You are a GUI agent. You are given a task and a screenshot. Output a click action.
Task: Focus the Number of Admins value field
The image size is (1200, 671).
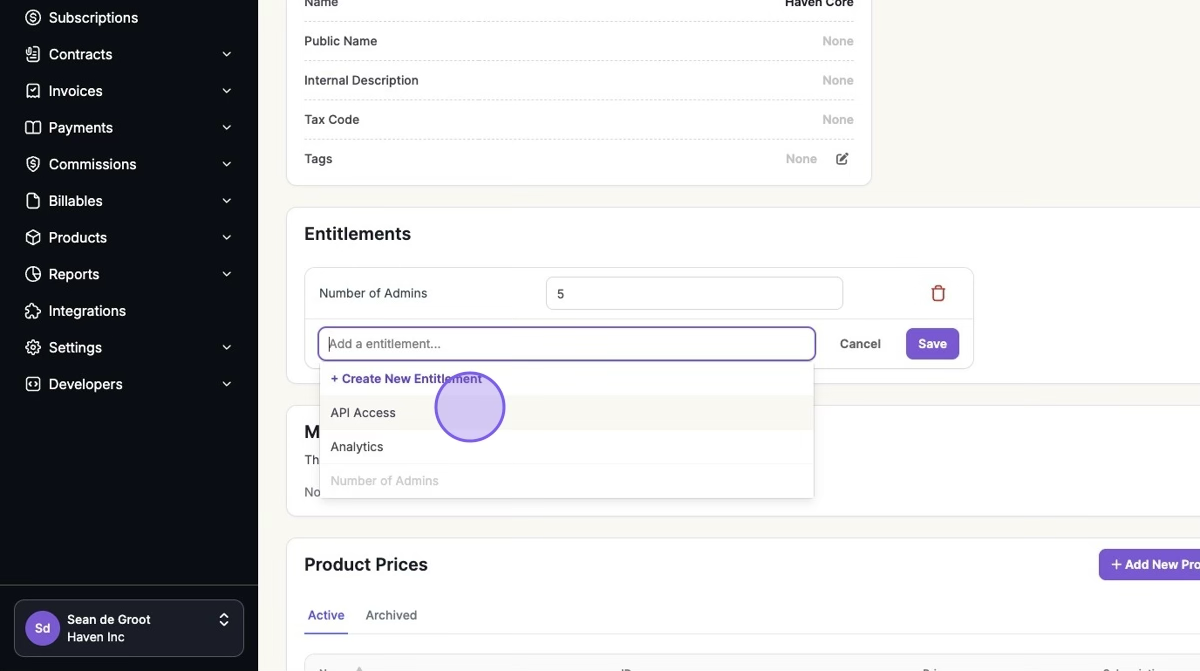[x=694, y=294]
